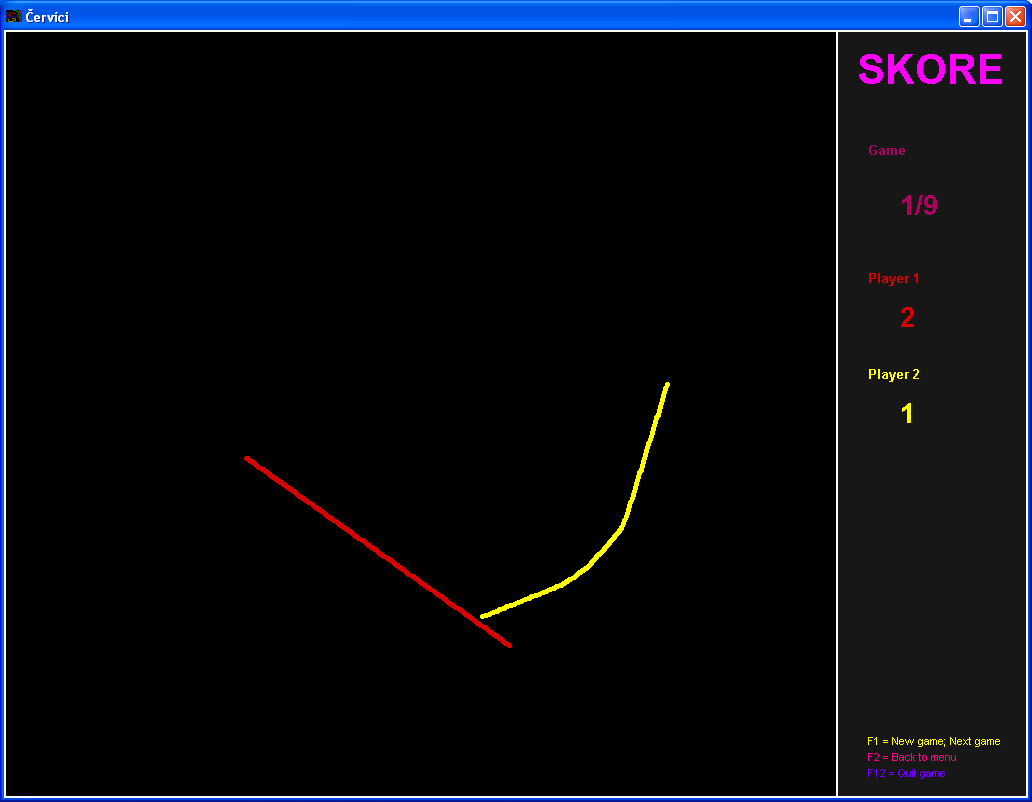Viewport: 1032px width, 802px height.
Task: Click the 1/9 game counter
Action: pyautogui.click(x=919, y=206)
